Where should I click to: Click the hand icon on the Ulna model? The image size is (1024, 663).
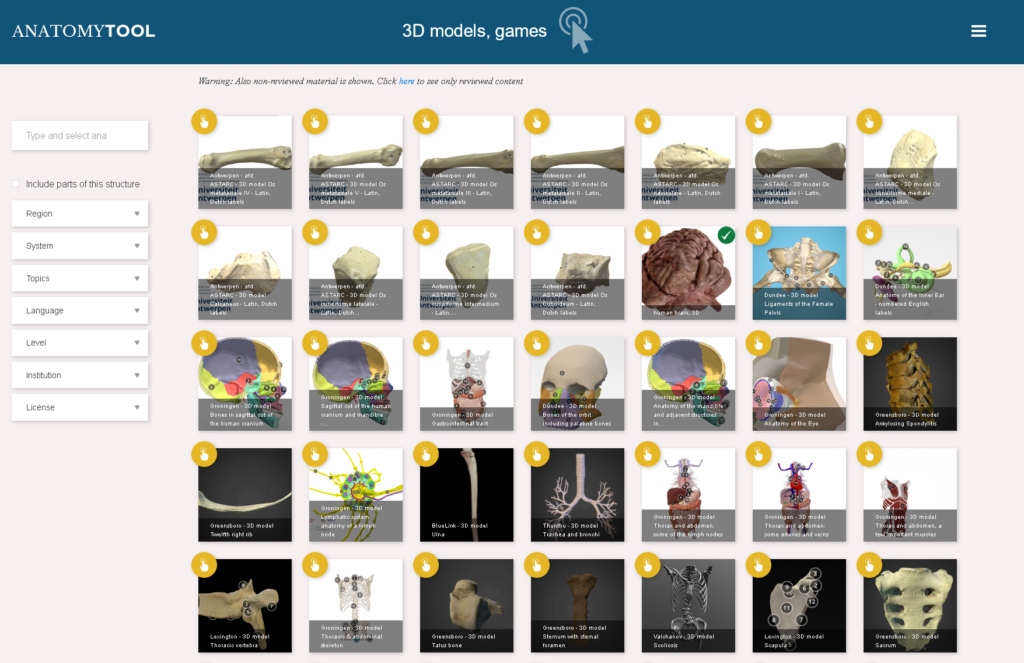click(x=425, y=455)
